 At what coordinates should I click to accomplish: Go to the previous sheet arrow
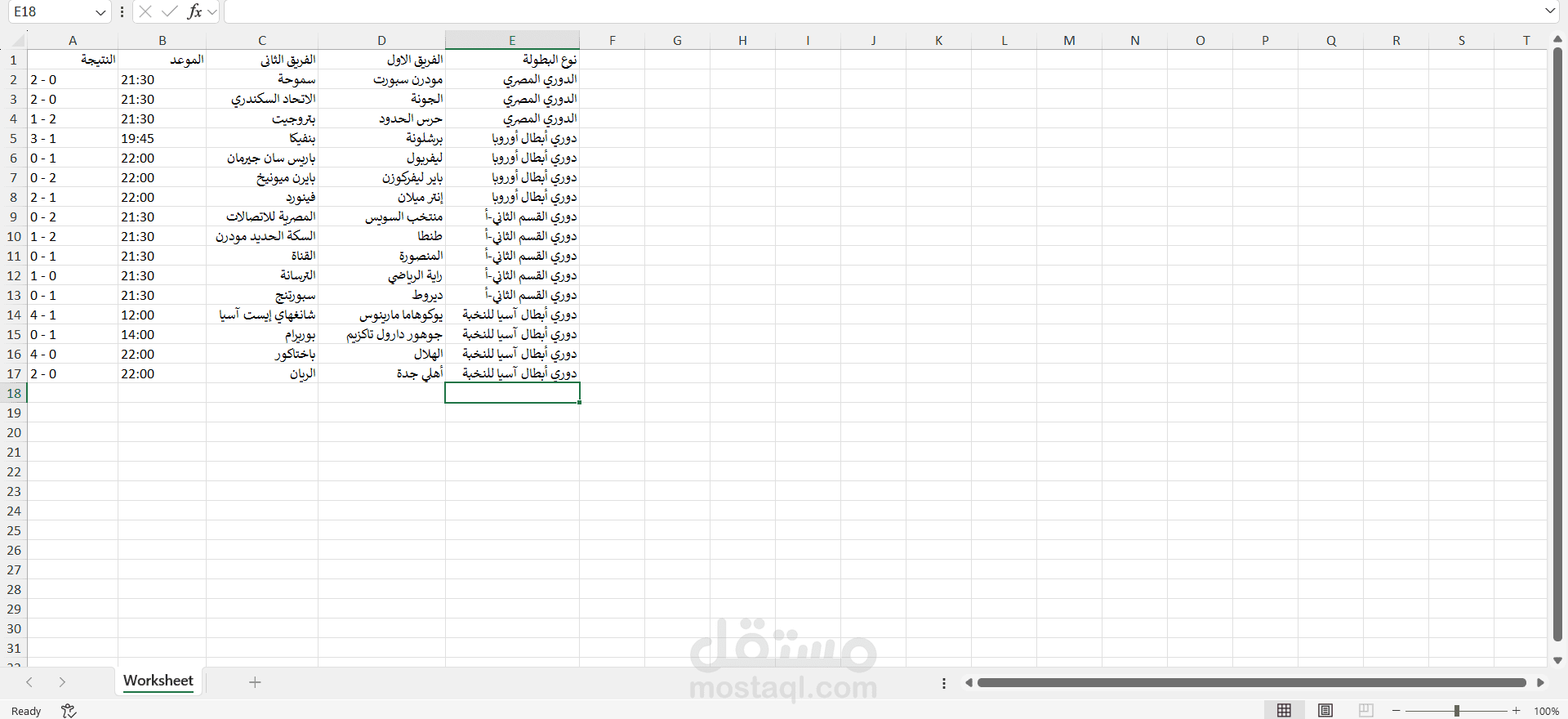pos(29,682)
